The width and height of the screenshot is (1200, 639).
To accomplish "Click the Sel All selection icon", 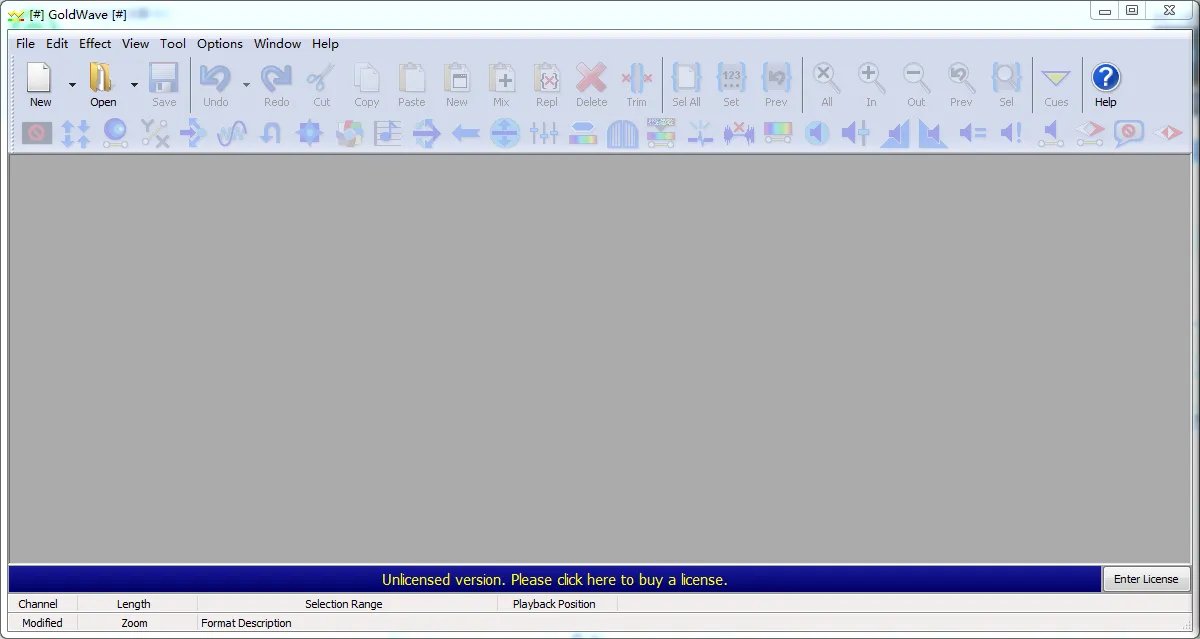I will coord(686,79).
